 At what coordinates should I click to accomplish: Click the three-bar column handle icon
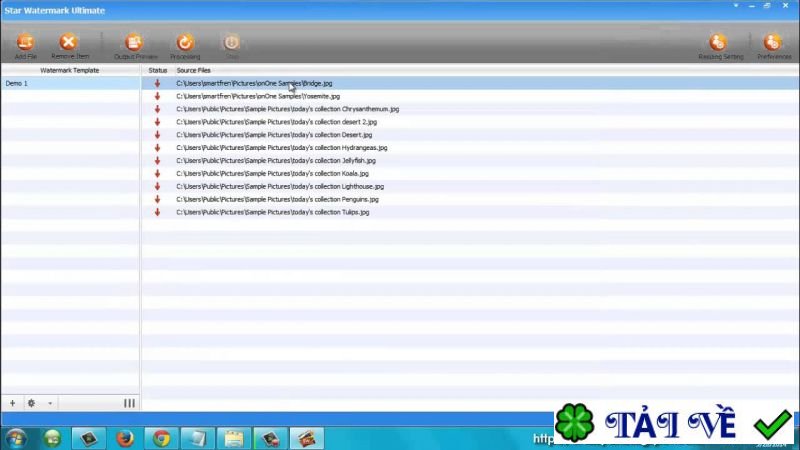coord(130,403)
